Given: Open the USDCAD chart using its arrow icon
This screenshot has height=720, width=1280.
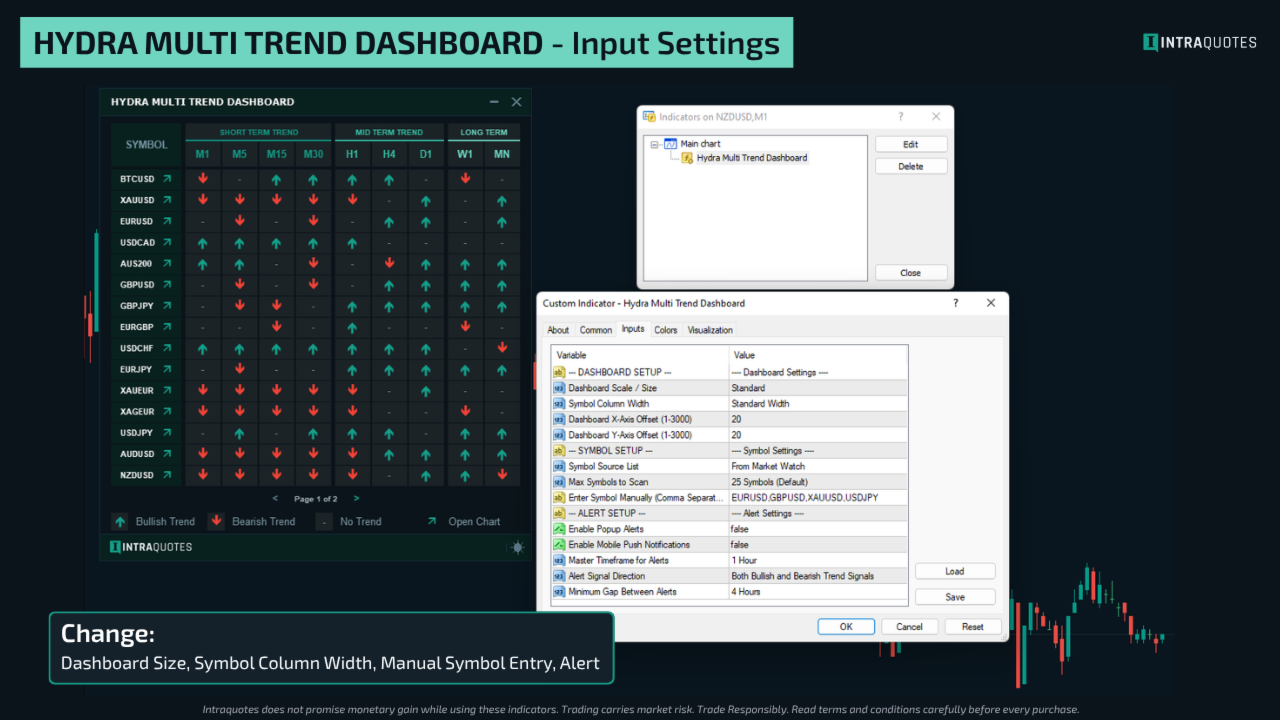Looking at the screenshot, I should pos(167,243).
